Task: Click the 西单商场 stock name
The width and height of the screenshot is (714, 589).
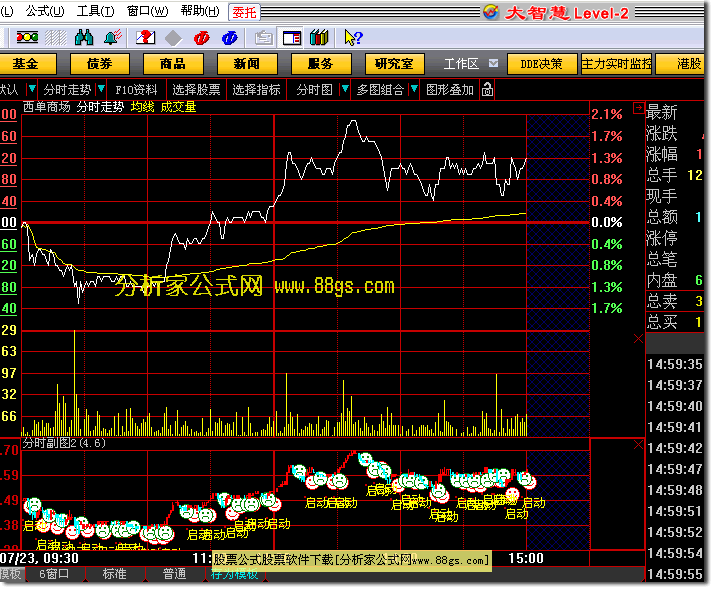Action: [47, 107]
